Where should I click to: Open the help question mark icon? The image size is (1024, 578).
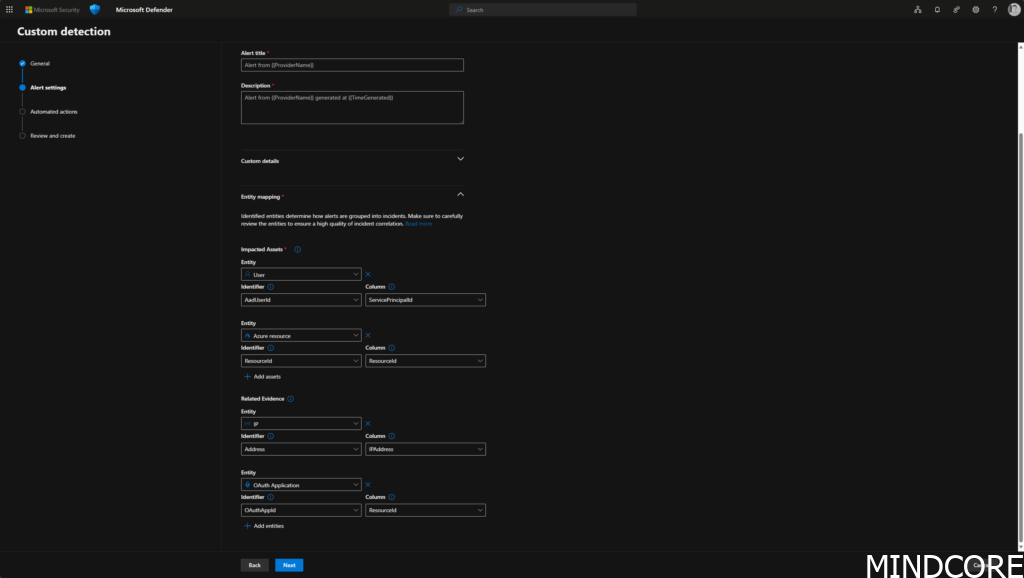click(x=995, y=10)
